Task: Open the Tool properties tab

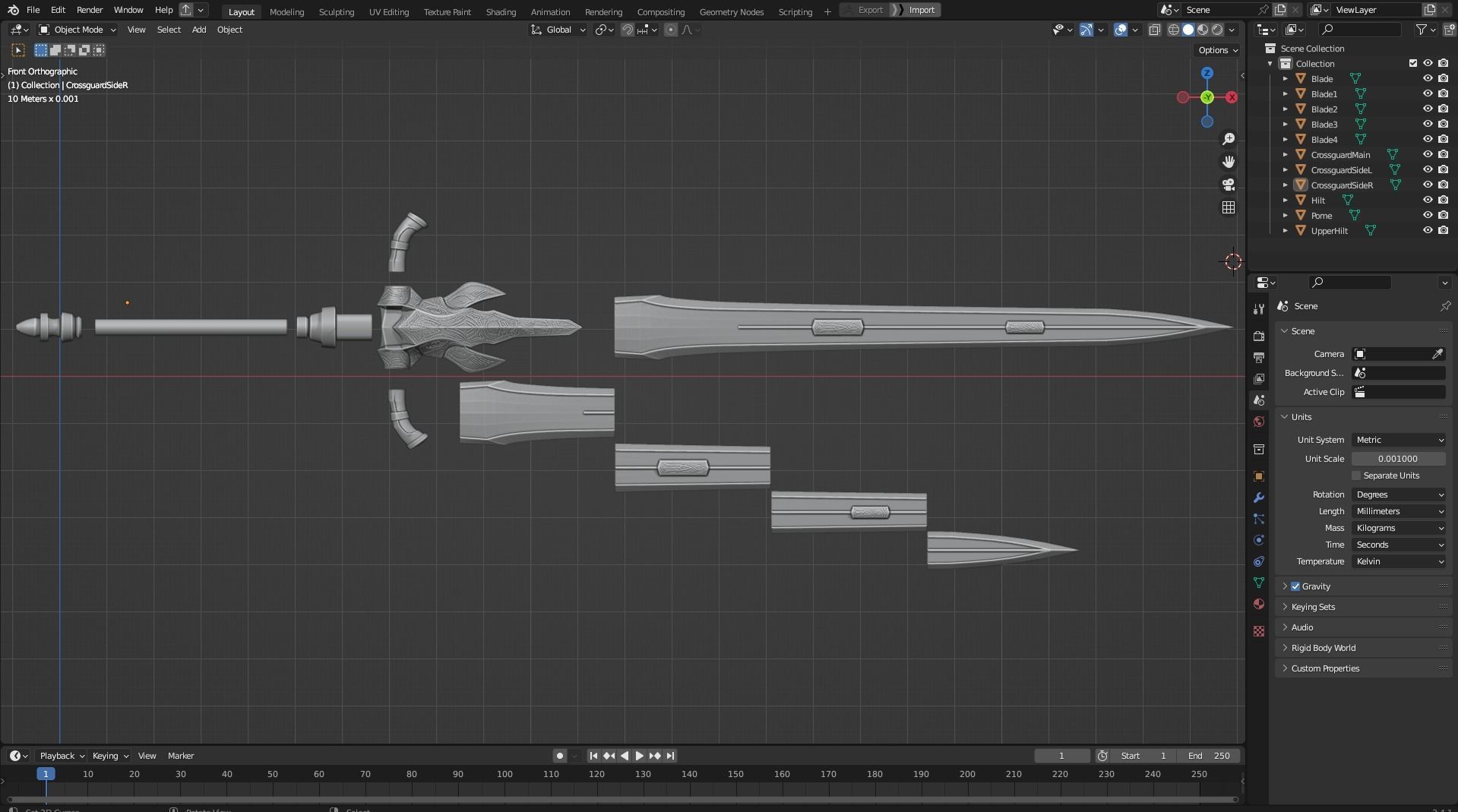Action: (x=1259, y=308)
